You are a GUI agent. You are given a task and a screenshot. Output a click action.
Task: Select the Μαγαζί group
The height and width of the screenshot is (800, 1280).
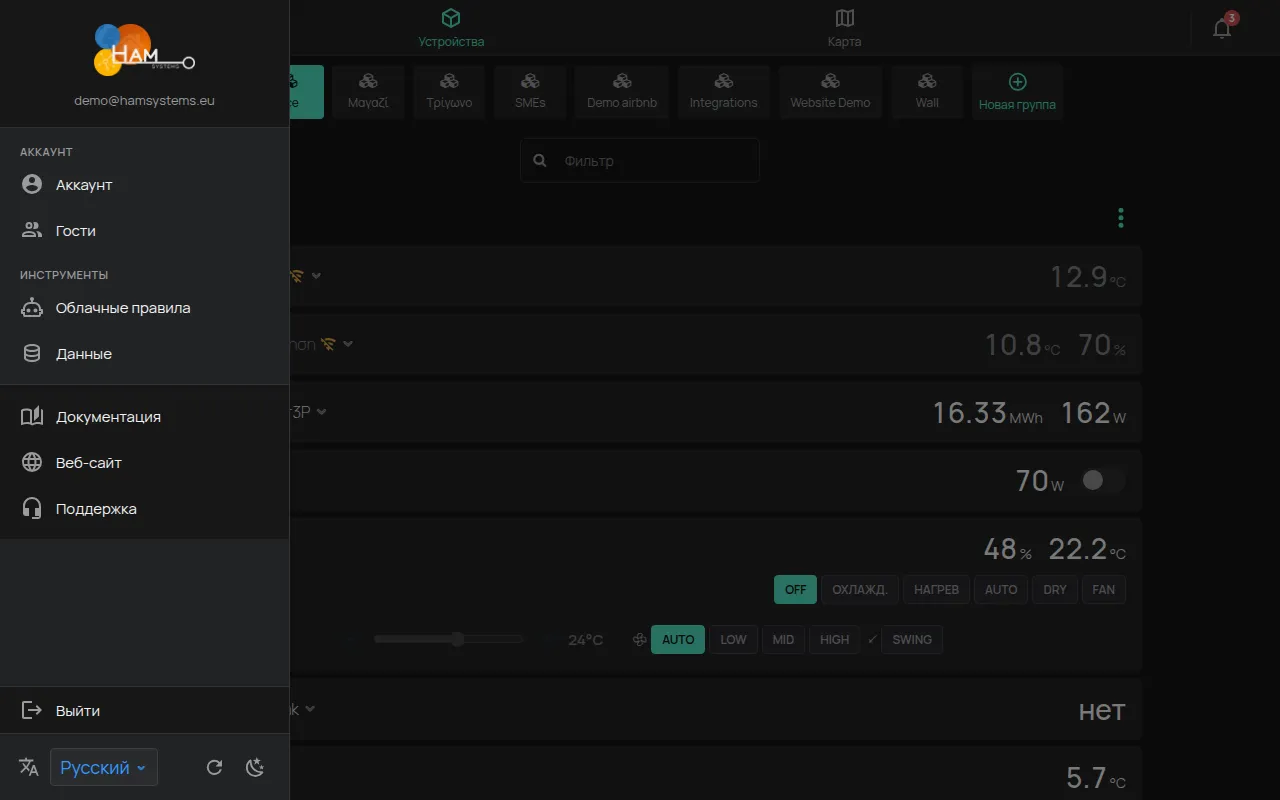pyautogui.click(x=368, y=92)
